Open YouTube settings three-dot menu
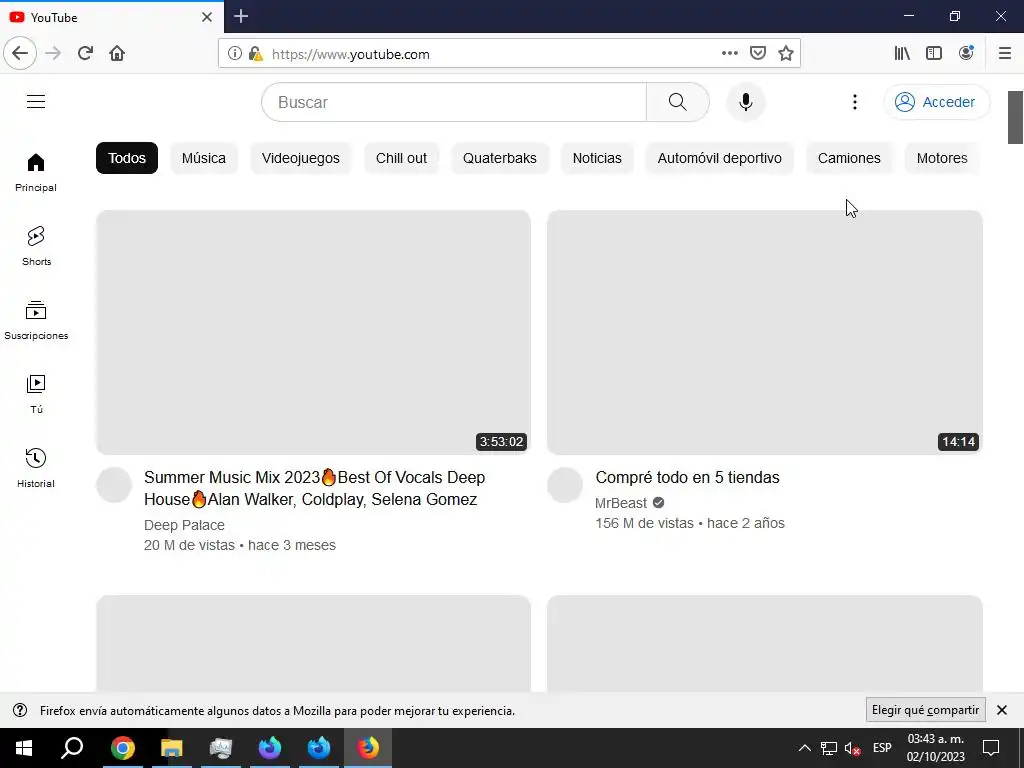 [x=854, y=102]
